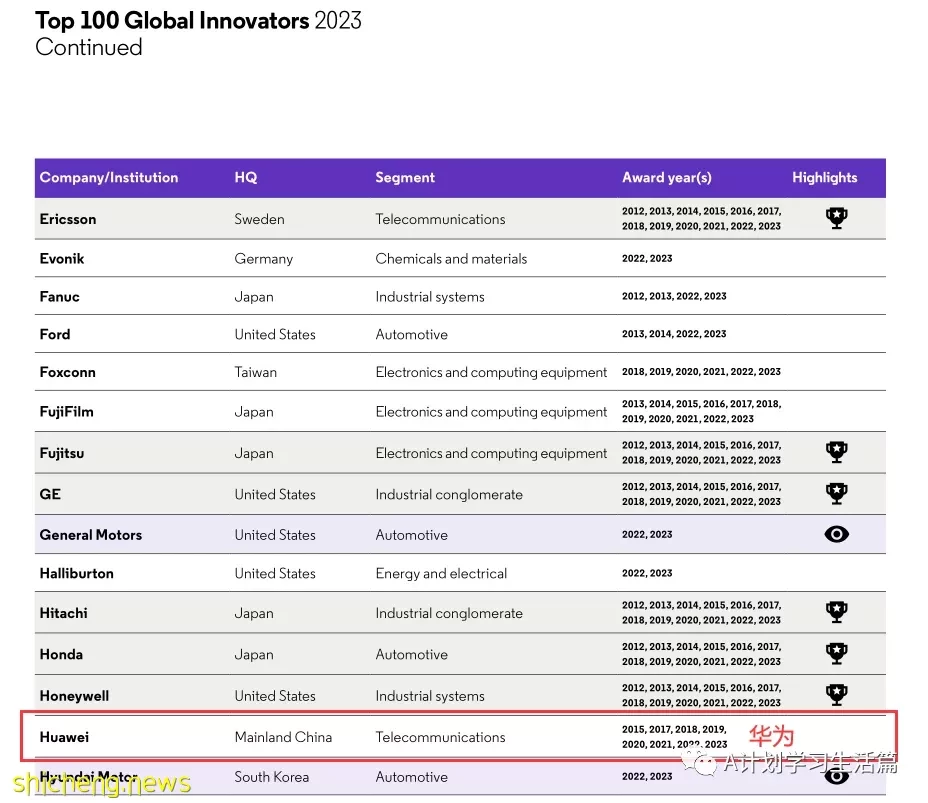Click the trophy icon in the Honda row
The image size is (928, 803).
click(836, 654)
